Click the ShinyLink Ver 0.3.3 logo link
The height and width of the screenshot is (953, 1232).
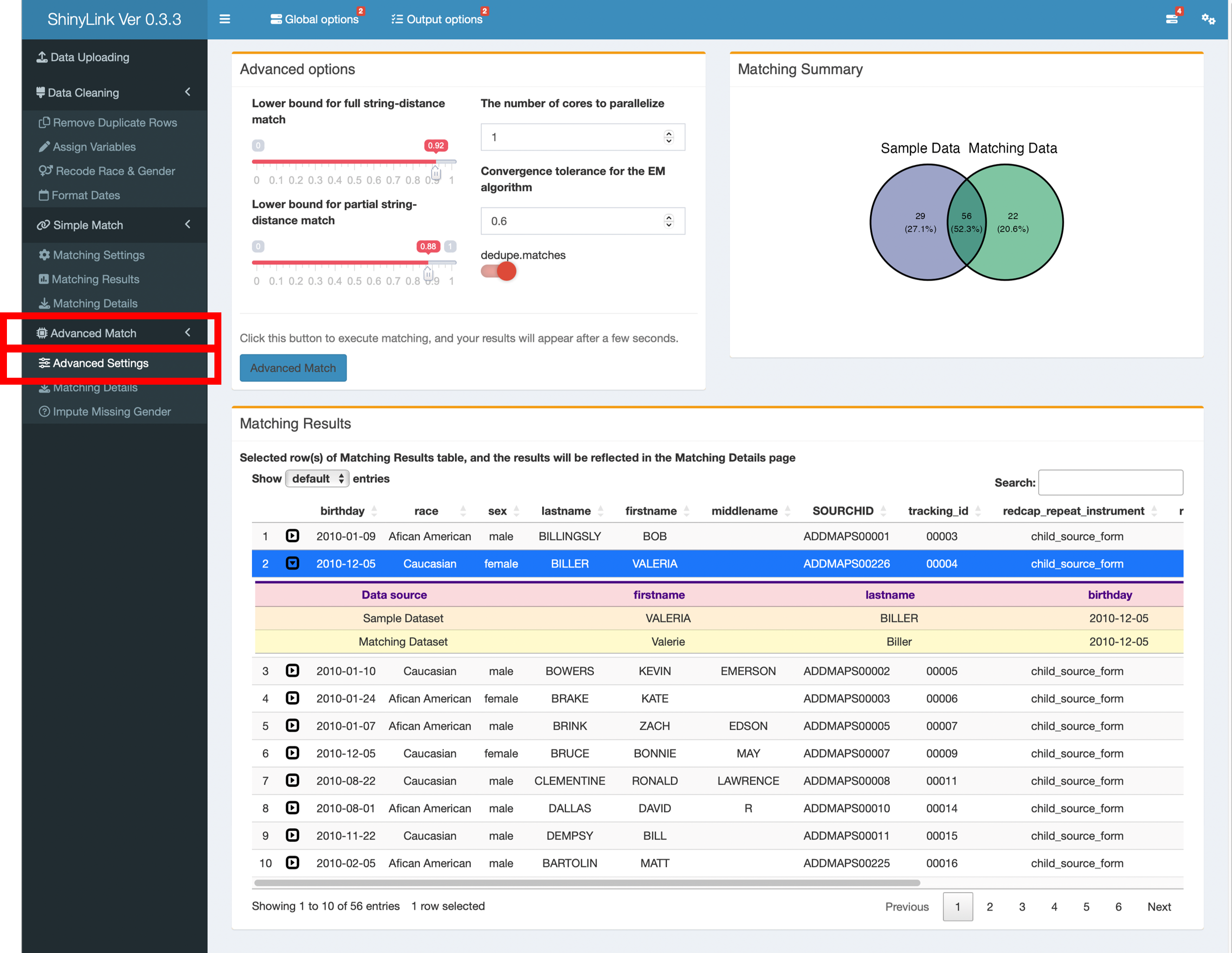tap(114, 19)
